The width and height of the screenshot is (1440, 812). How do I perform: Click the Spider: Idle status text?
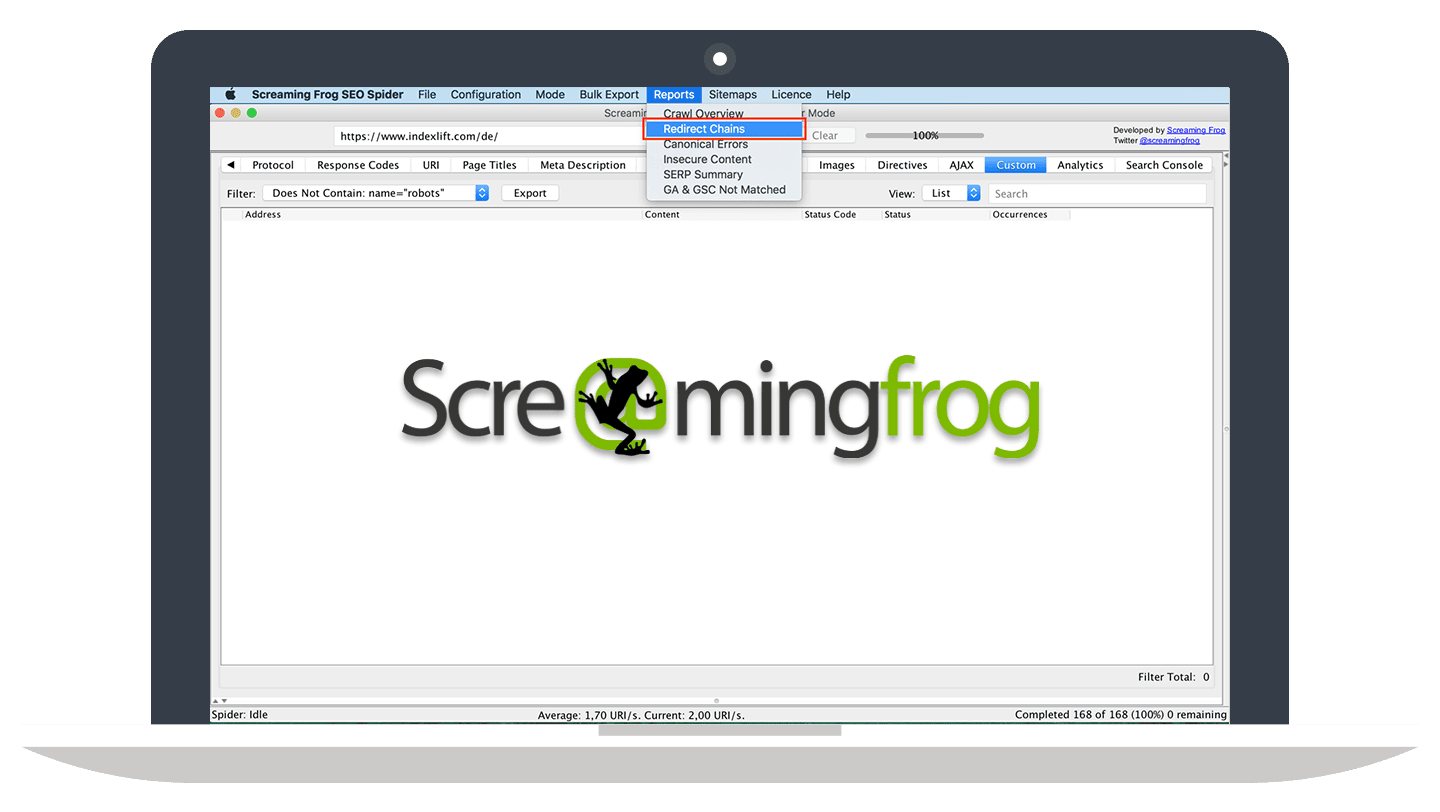[240, 715]
